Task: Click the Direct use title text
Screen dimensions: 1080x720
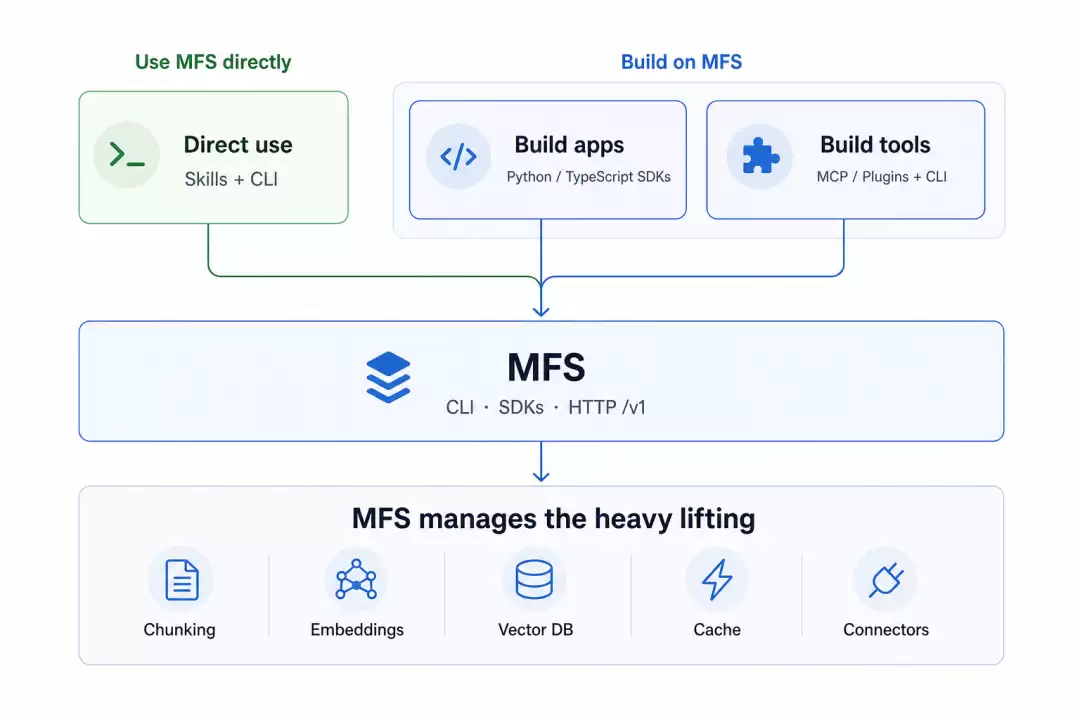Action: [x=238, y=145]
